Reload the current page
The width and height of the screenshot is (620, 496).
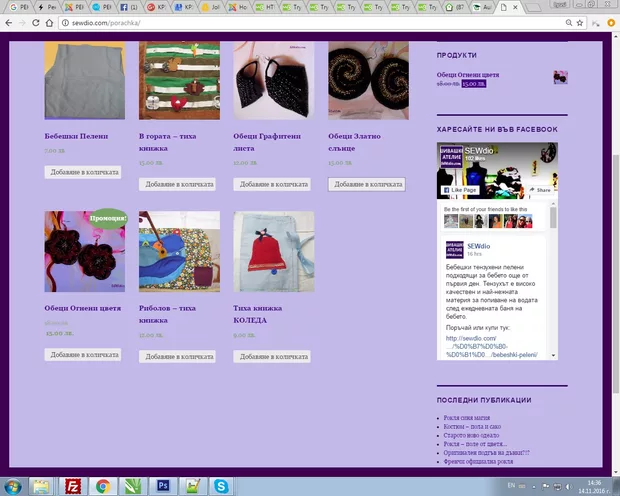pos(36,23)
